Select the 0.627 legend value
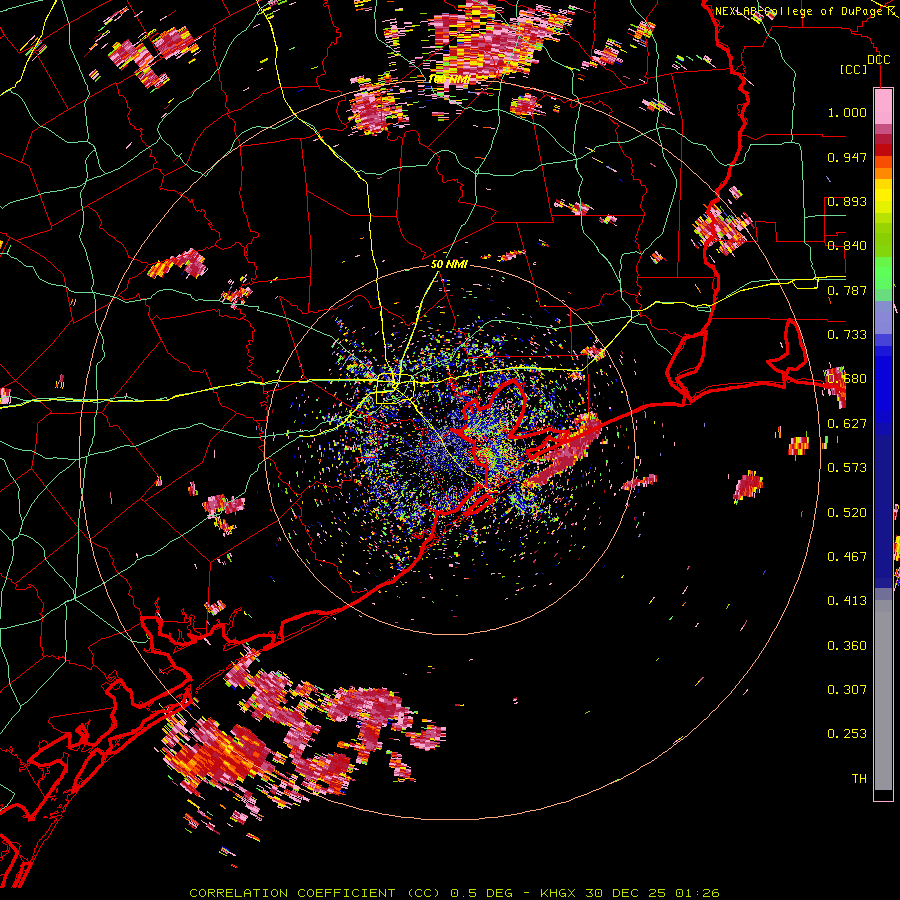 click(847, 424)
